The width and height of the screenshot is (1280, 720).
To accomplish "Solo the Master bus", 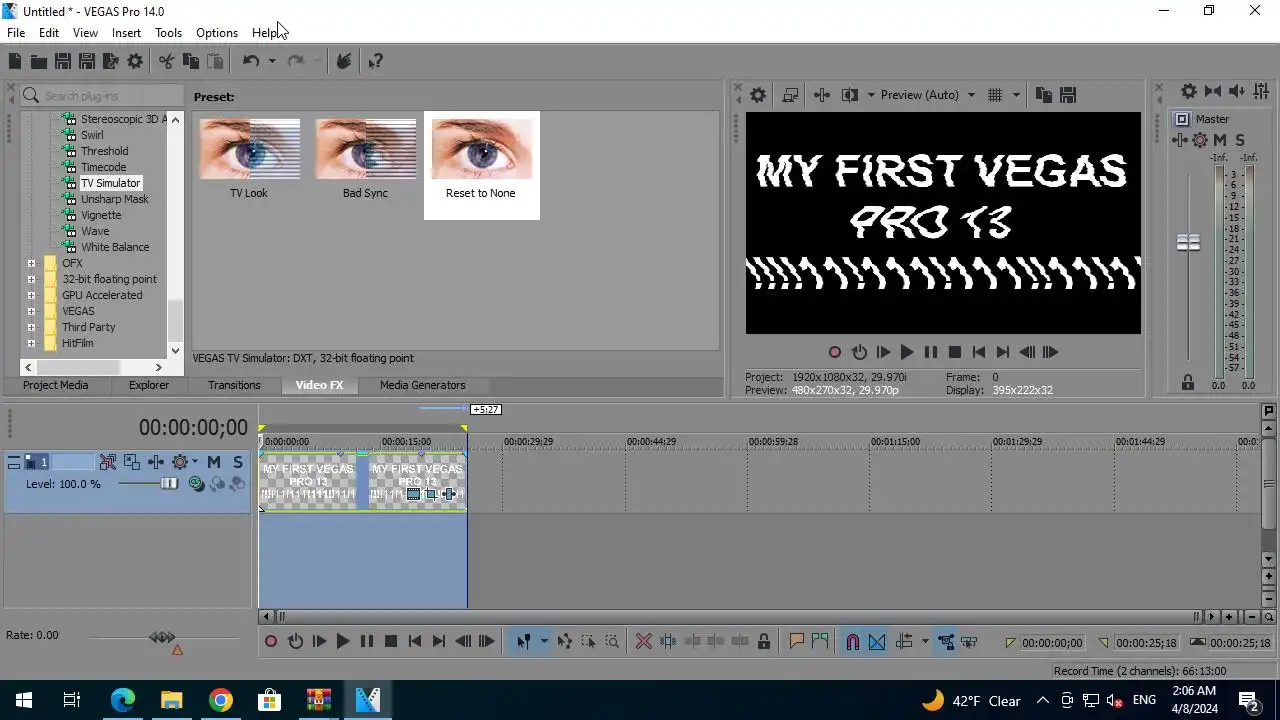I will click(x=1240, y=140).
